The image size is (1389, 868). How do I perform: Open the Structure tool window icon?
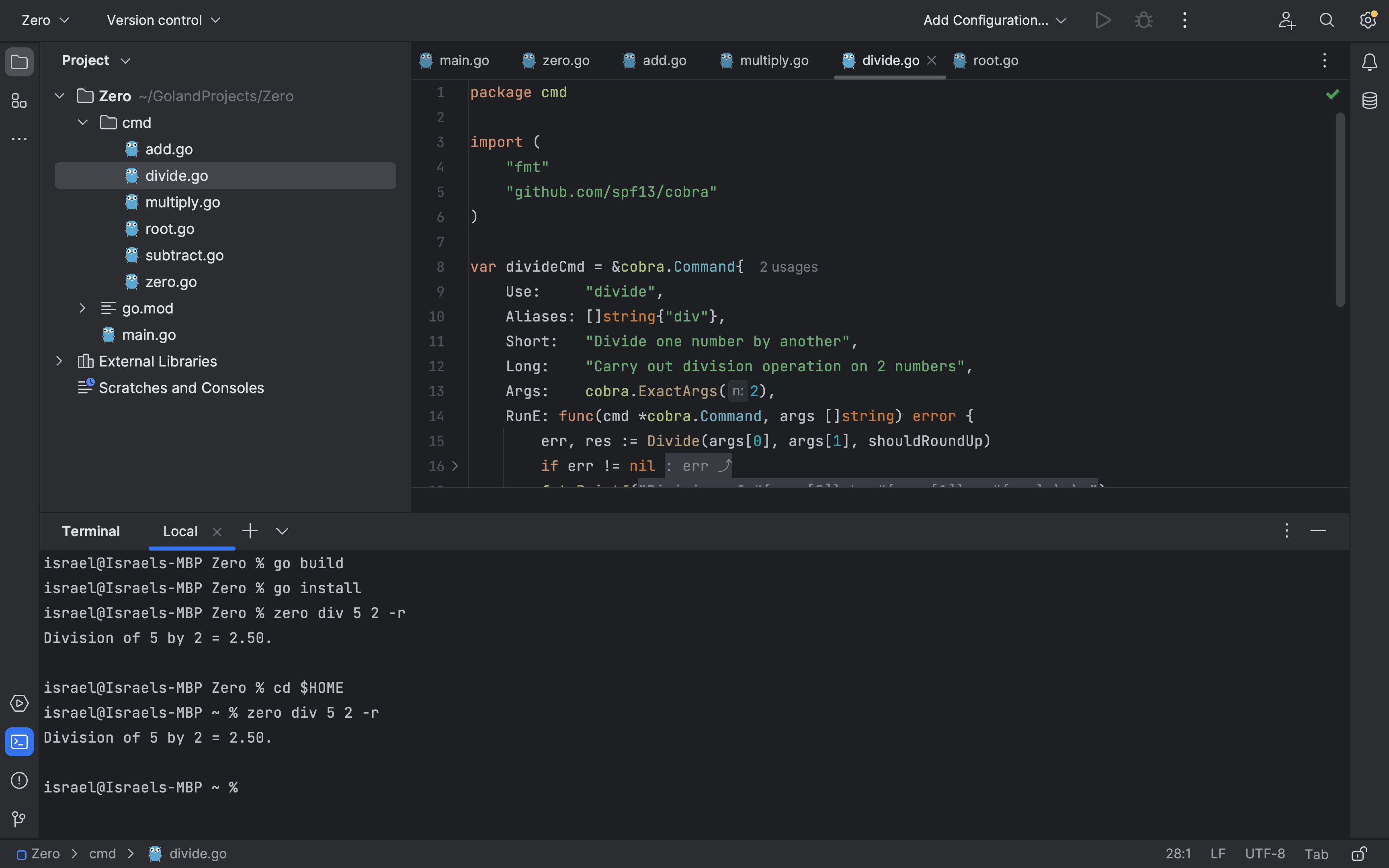(19, 101)
